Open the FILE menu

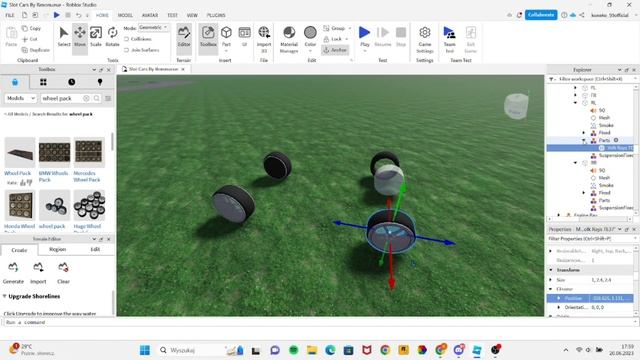(x=10, y=15)
